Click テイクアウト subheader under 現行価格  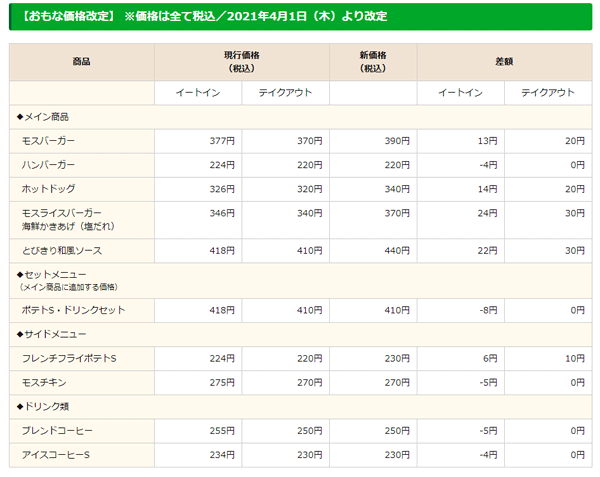[x=285, y=93]
